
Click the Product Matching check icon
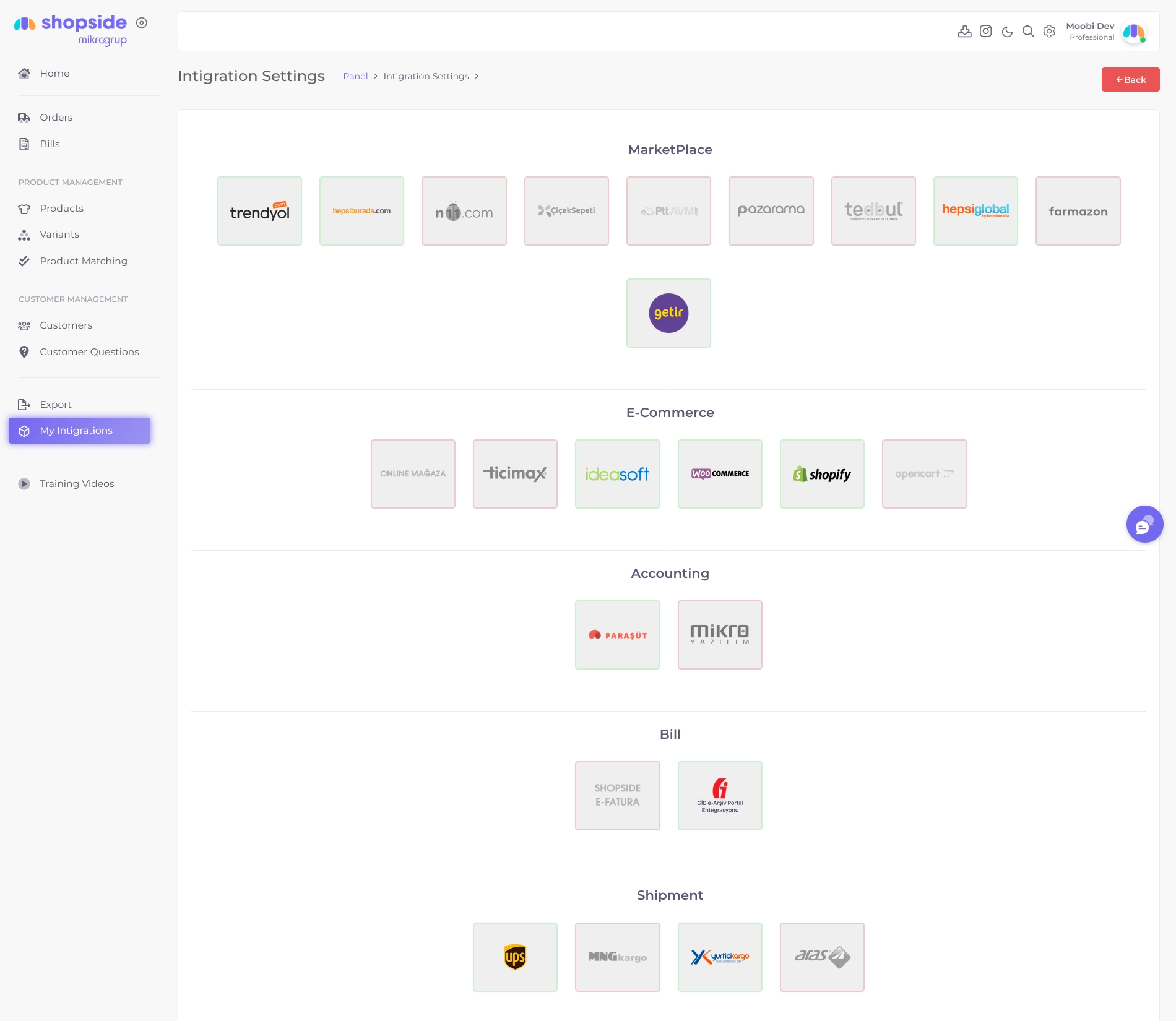(24, 261)
